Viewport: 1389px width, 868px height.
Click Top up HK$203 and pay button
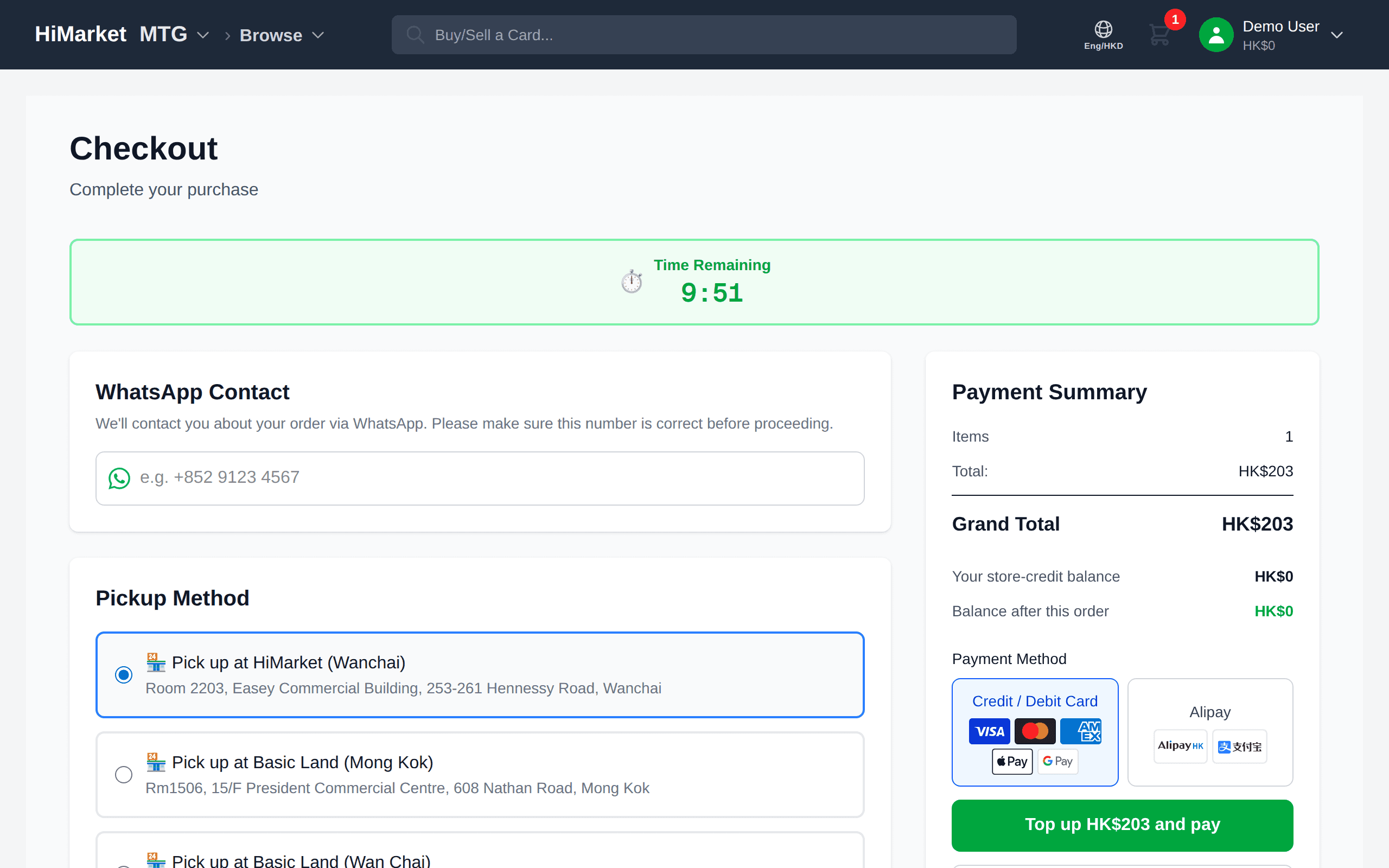tap(1122, 825)
